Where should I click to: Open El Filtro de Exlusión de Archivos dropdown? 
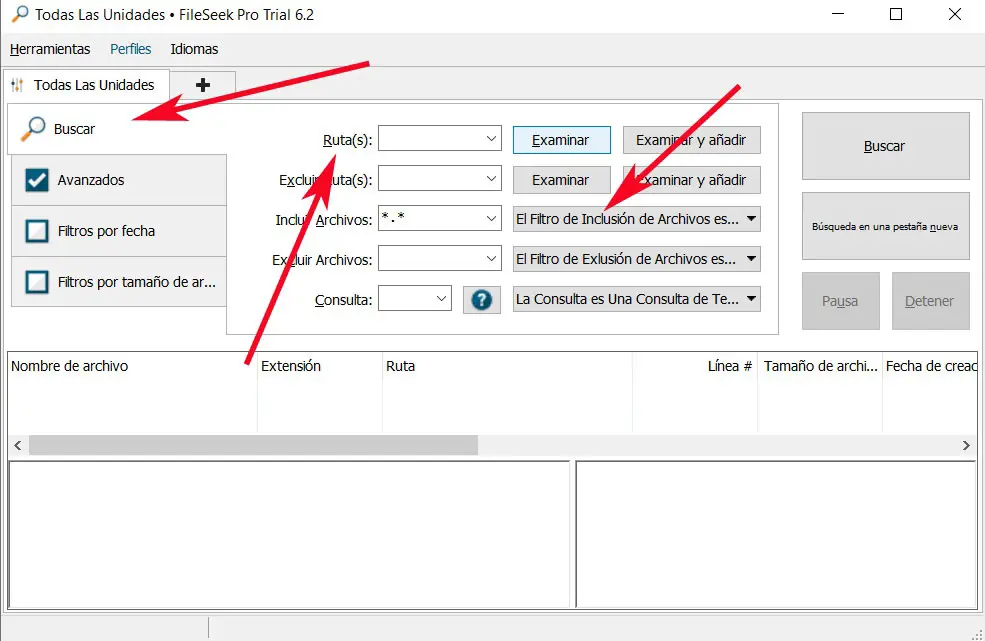[636, 259]
